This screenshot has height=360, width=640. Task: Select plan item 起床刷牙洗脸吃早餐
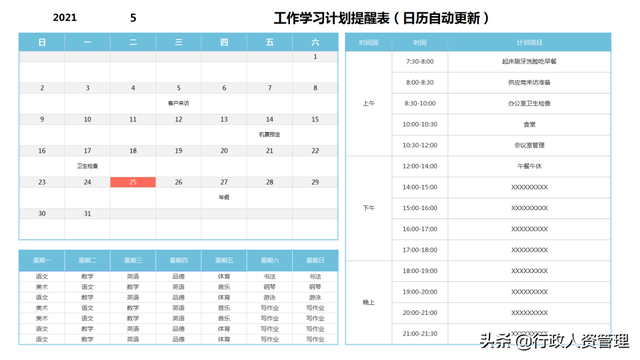tap(529, 62)
